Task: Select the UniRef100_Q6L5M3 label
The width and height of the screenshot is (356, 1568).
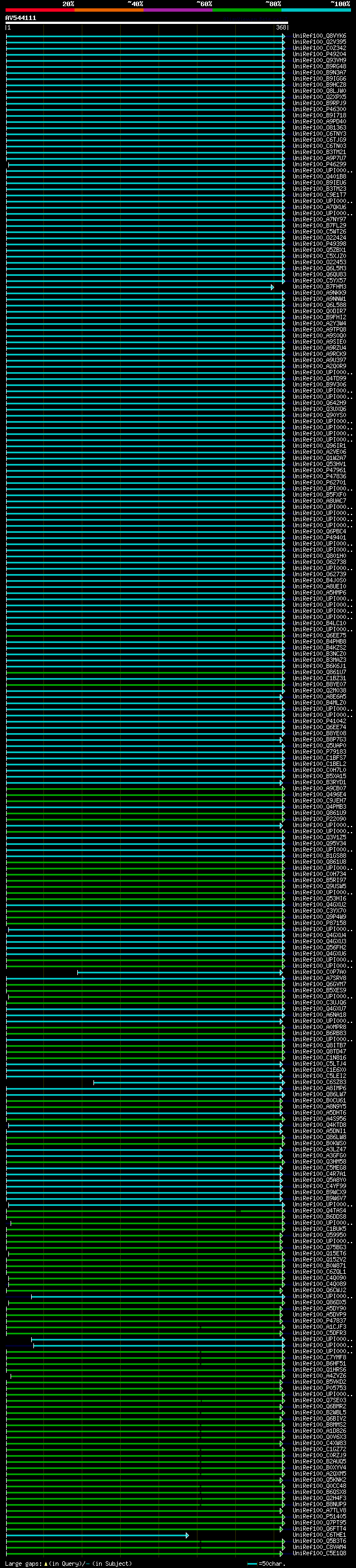Action: click(319, 269)
